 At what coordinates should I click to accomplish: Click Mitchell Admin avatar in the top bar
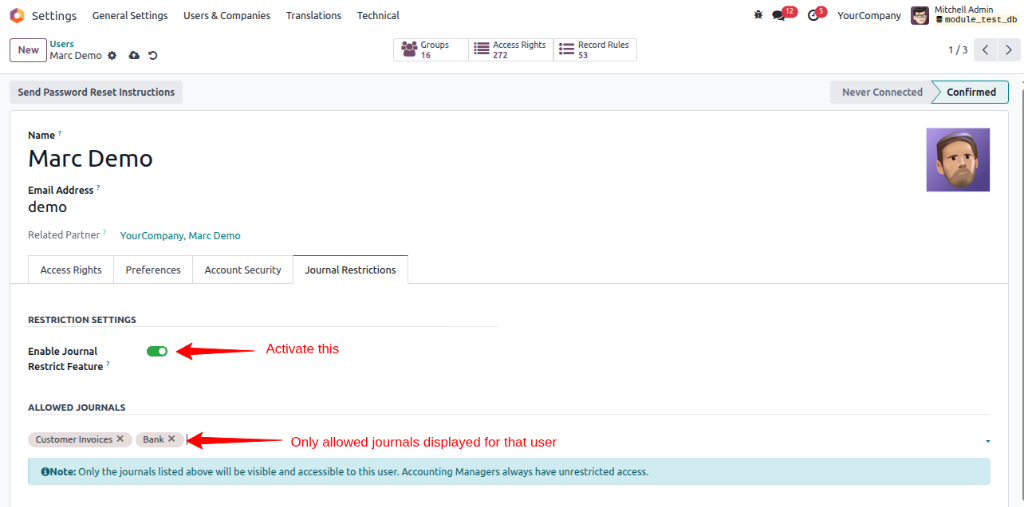point(920,15)
